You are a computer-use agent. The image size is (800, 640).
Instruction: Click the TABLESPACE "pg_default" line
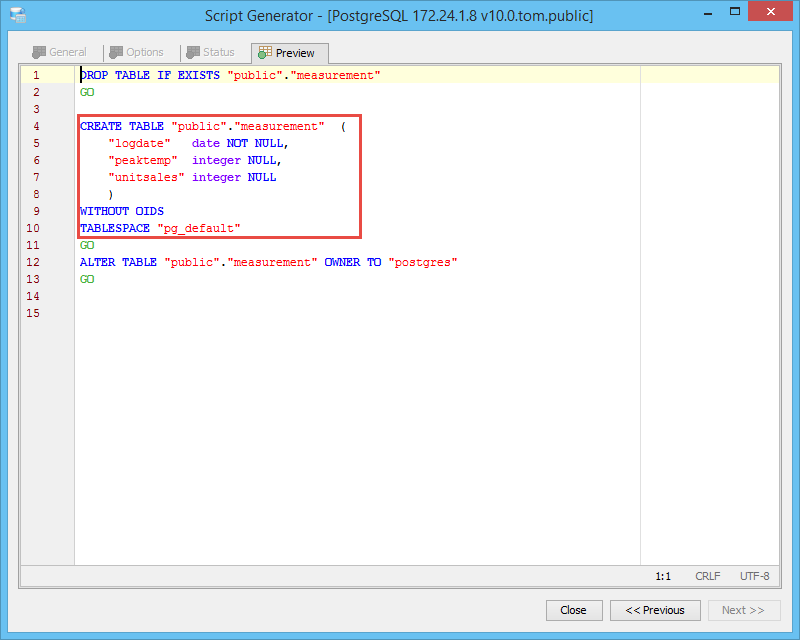click(x=160, y=228)
